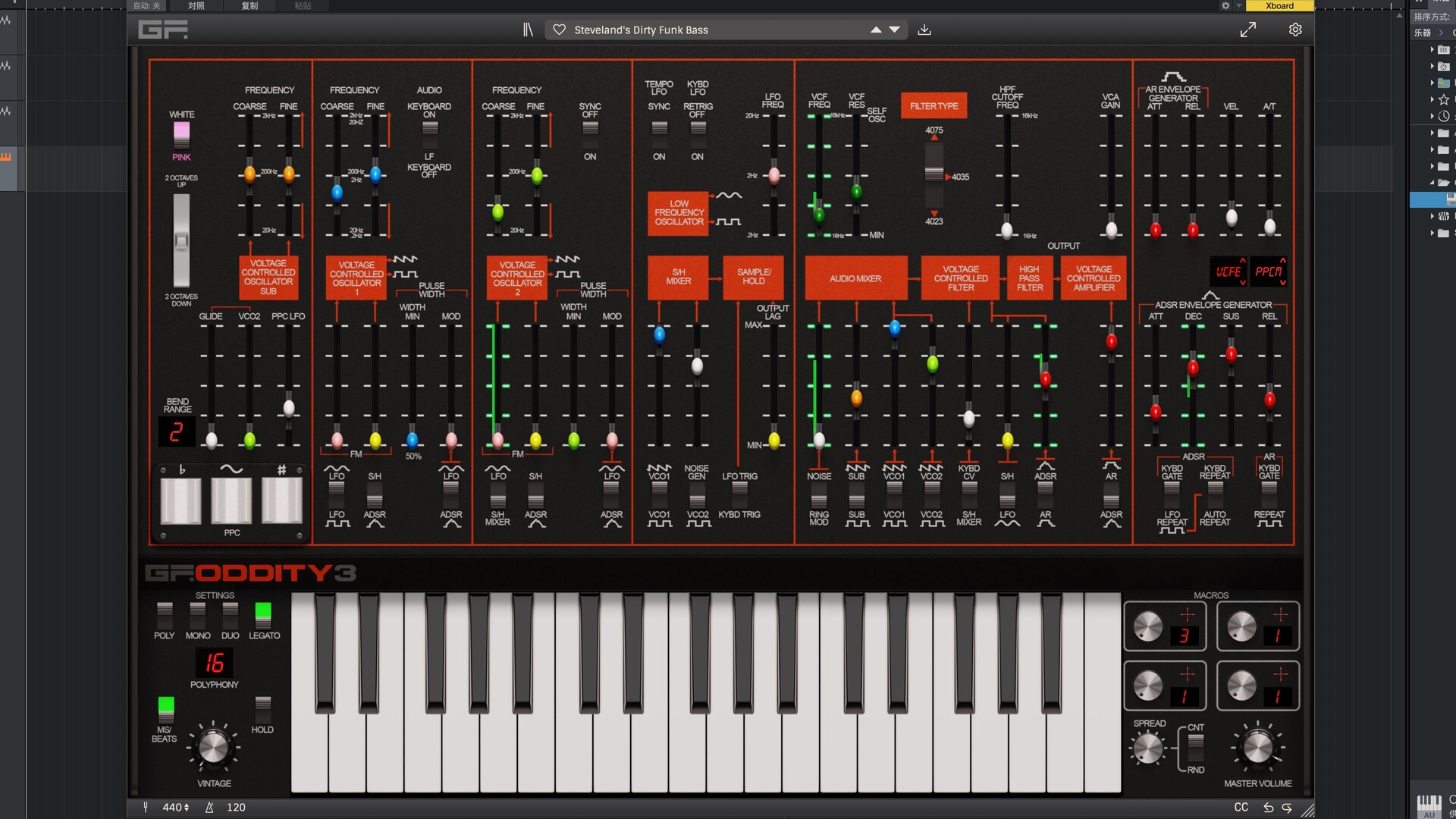Click the 对照 compare menu item
Screen dimensions: 1456x819
pos(196,5)
